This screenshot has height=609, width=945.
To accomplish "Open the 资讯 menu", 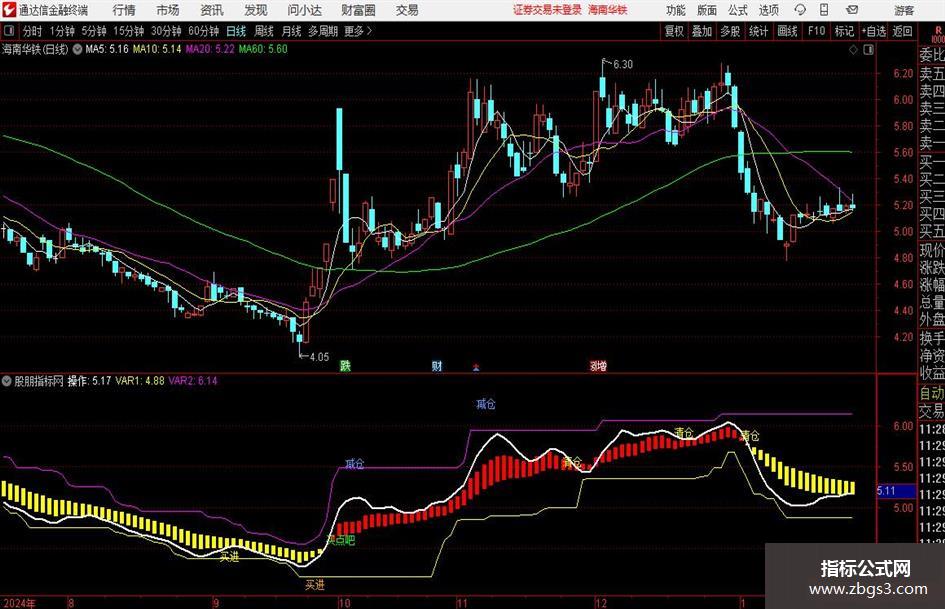I will tap(212, 10).
